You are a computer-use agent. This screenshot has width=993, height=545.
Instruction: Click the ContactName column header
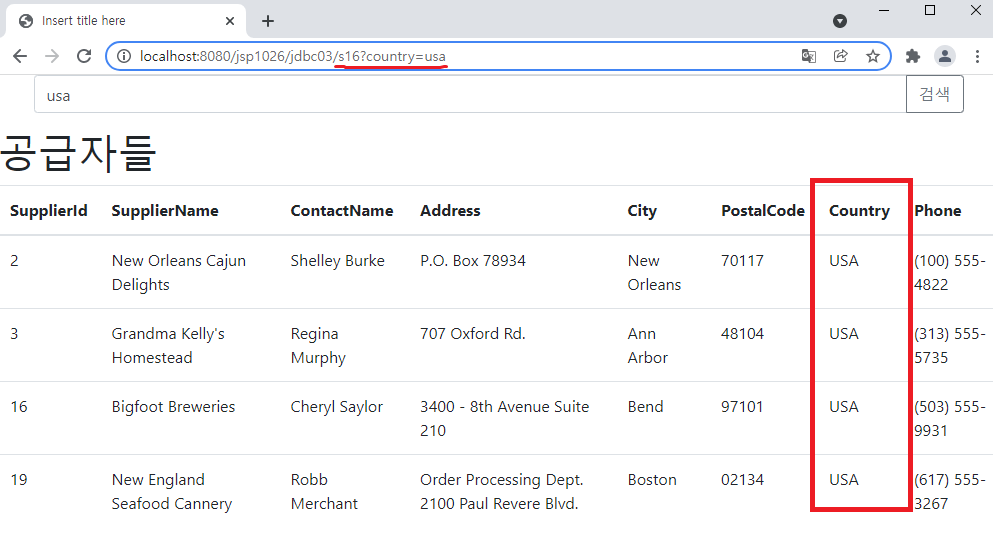point(342,211)
